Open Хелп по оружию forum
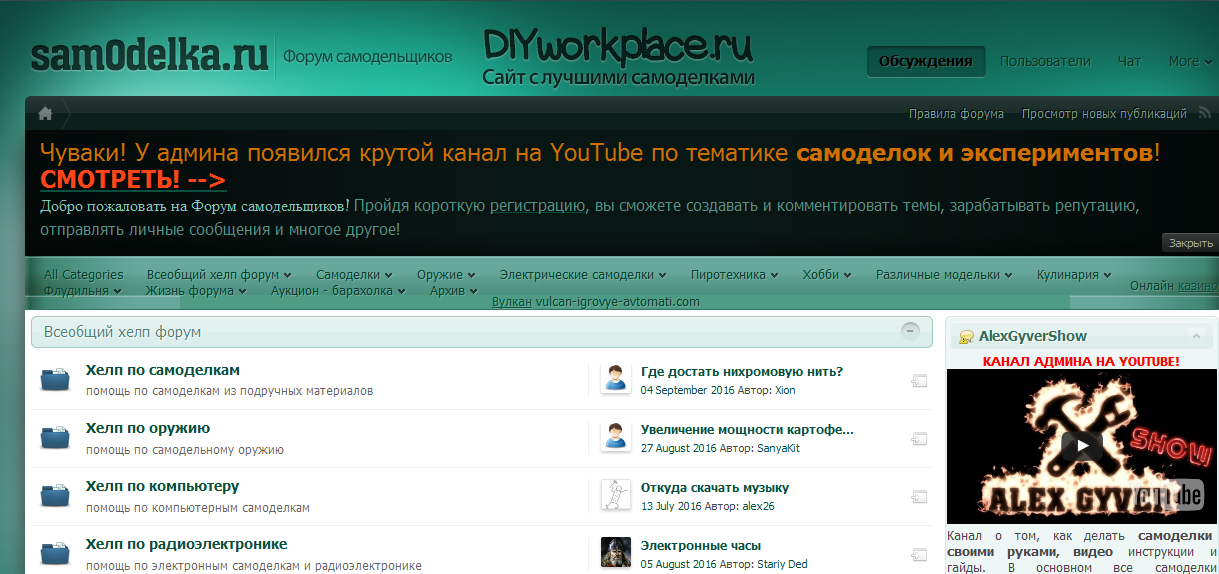This screenshot has height=574, width=1219. 148,428
